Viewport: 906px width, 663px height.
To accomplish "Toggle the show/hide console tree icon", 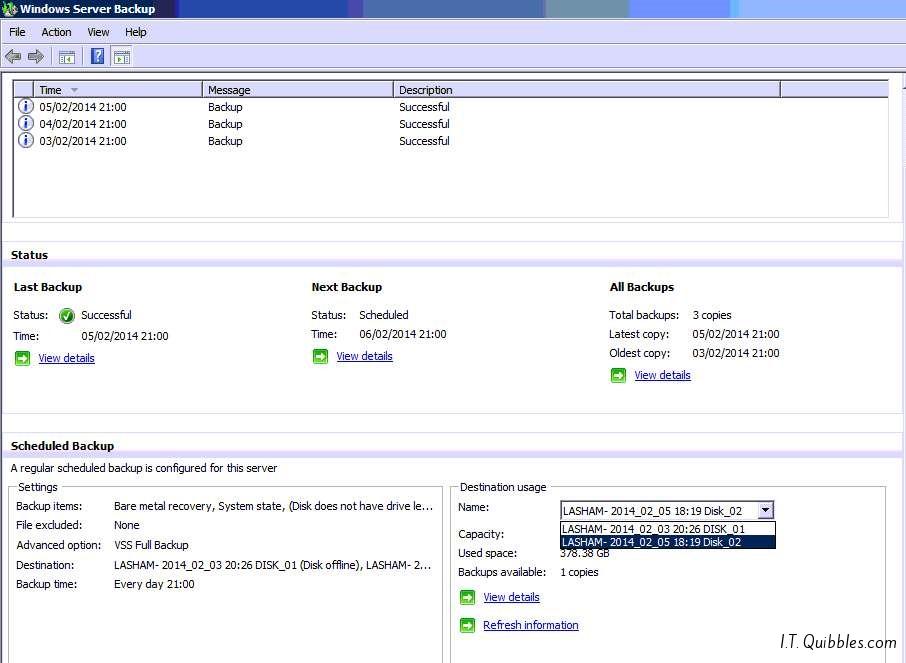I will pos(66,57).
